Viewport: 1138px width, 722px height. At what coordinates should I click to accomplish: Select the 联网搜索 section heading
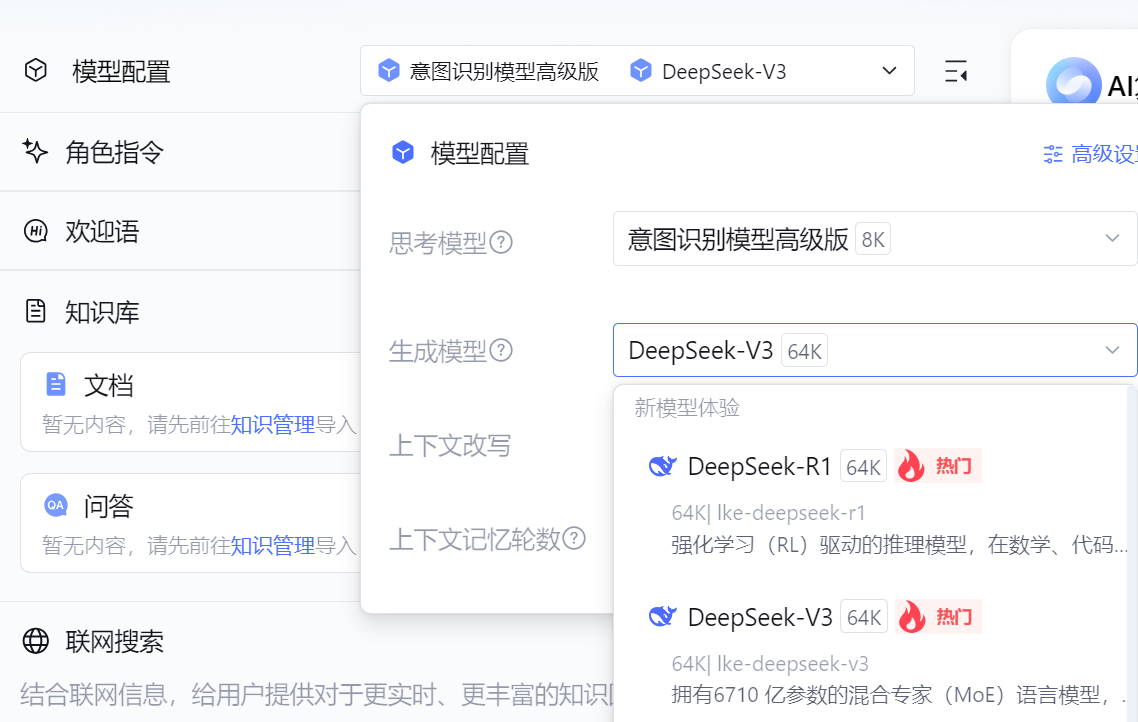click(114, 641)
